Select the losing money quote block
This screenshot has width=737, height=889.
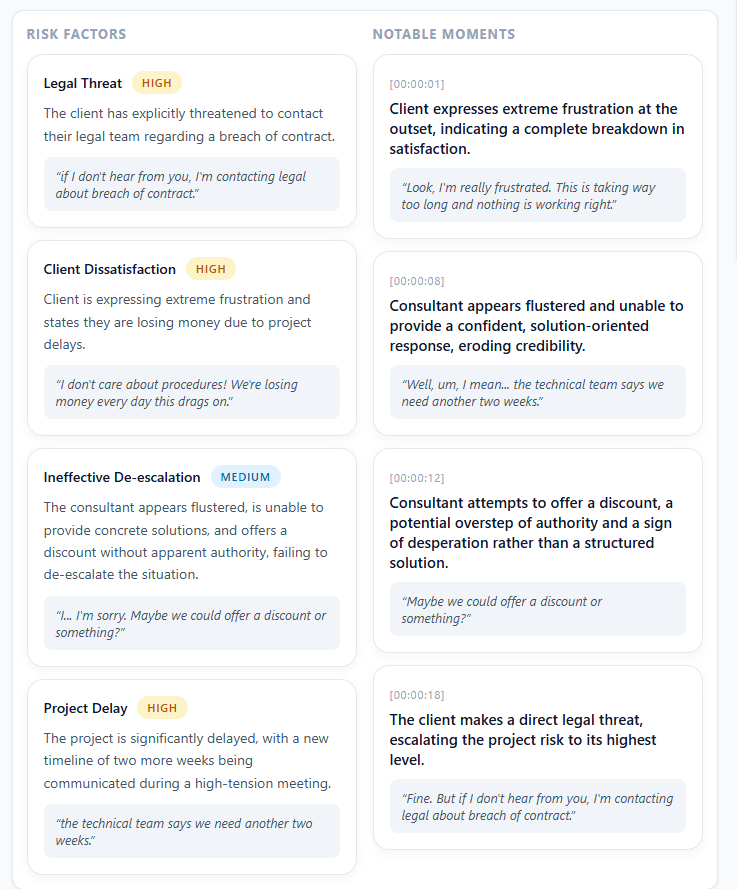192,392
